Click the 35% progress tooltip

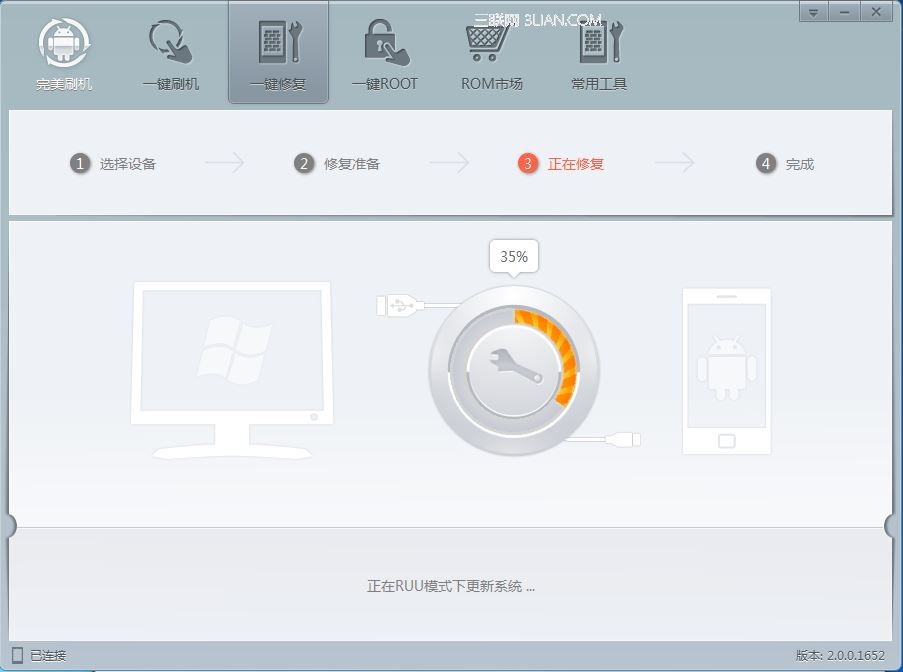(x=514, y=257)
